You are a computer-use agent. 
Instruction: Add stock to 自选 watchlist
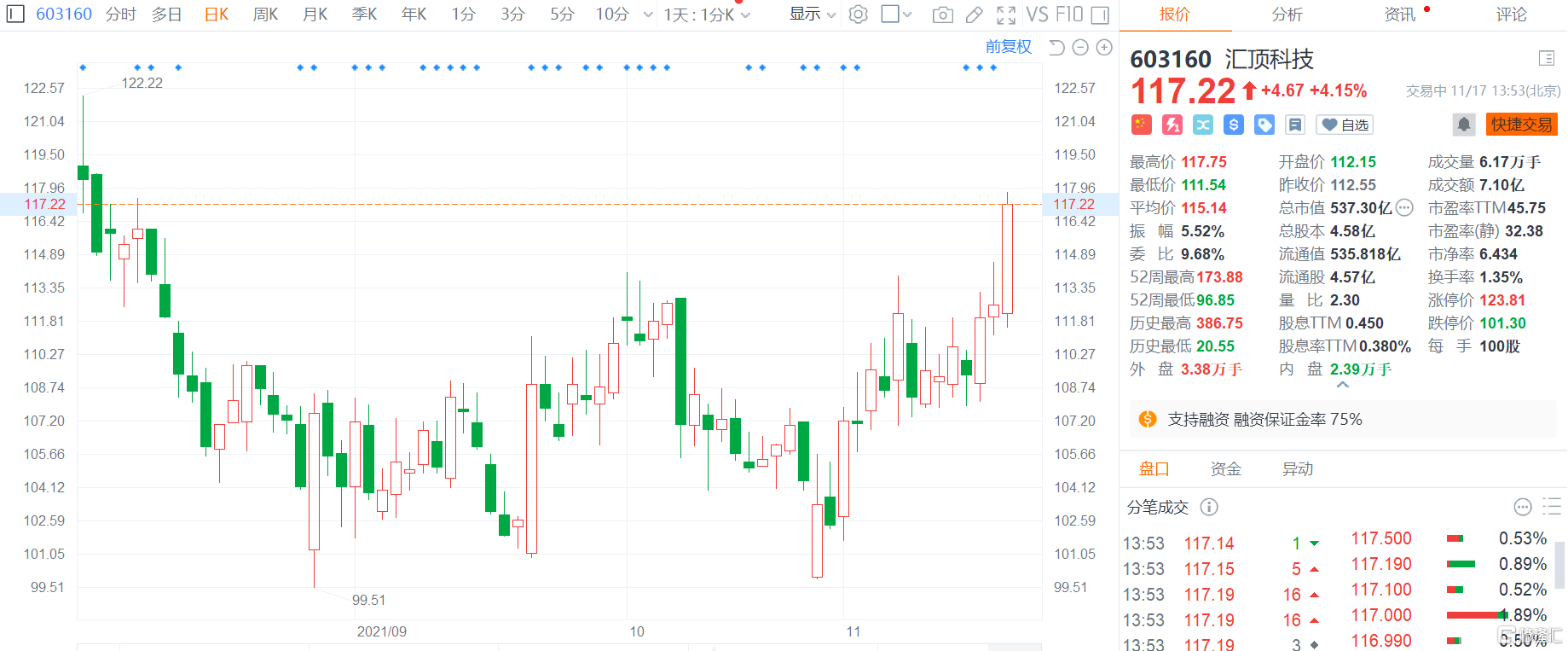[1345, 125]
